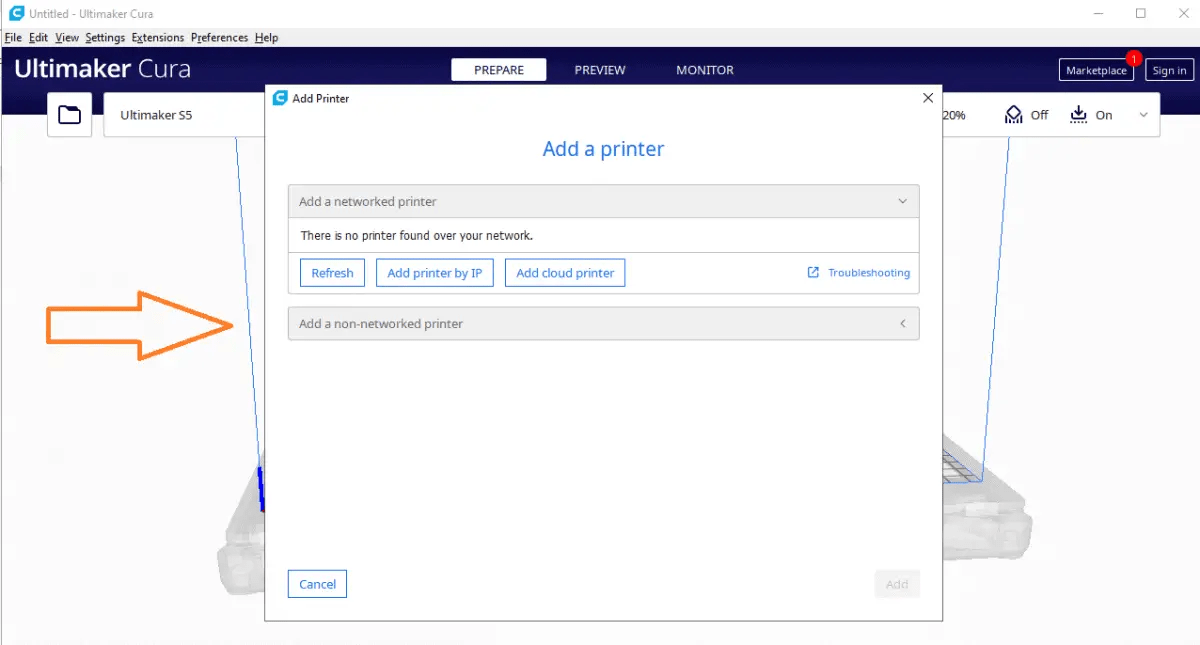Click Cancel in the Add Printer dialog
1200x645 pixels.
[317, 584]
